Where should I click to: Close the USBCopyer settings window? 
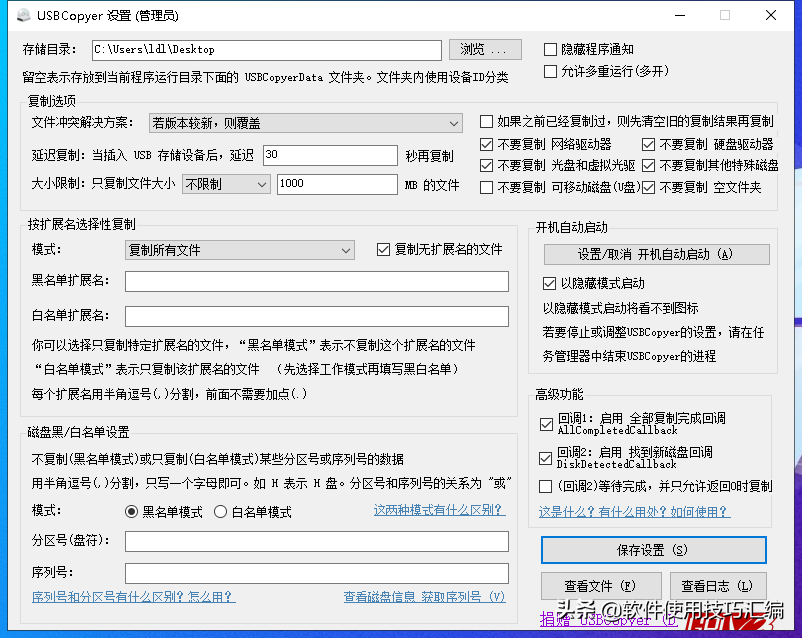771,15
